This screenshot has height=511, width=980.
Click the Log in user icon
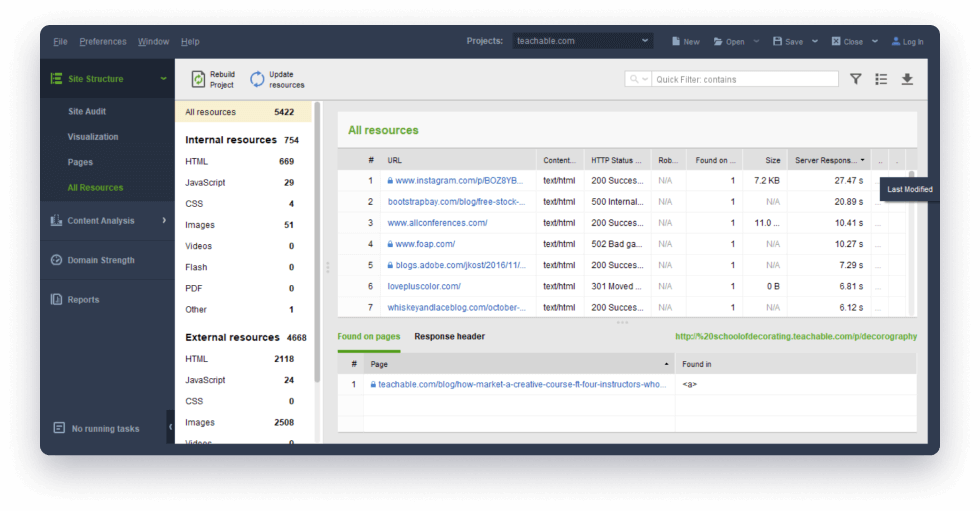pos(894,42)
